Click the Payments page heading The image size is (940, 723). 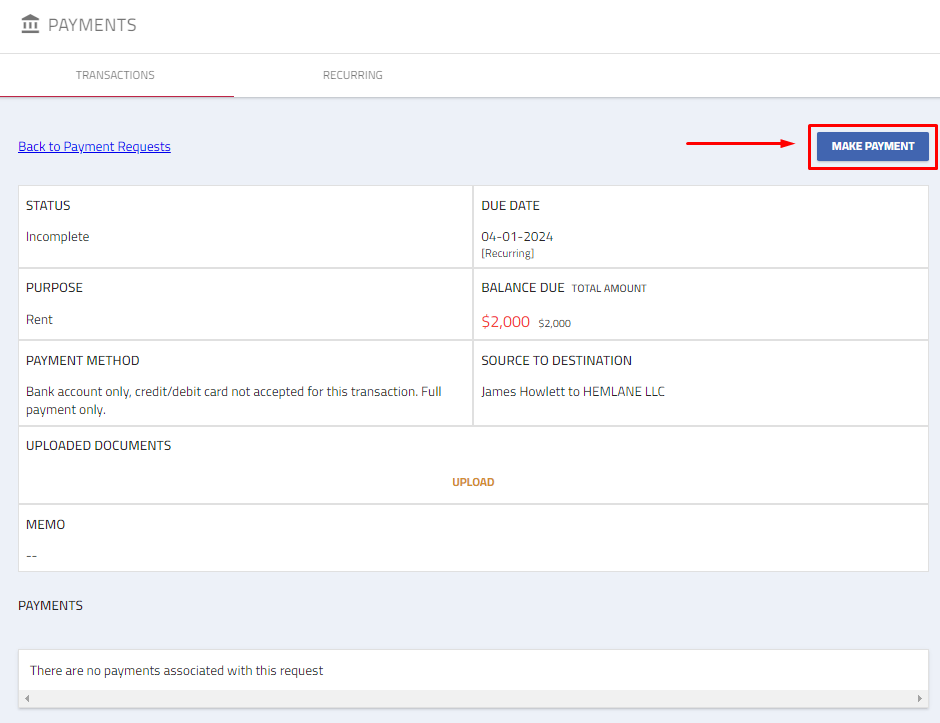[92, 25]
